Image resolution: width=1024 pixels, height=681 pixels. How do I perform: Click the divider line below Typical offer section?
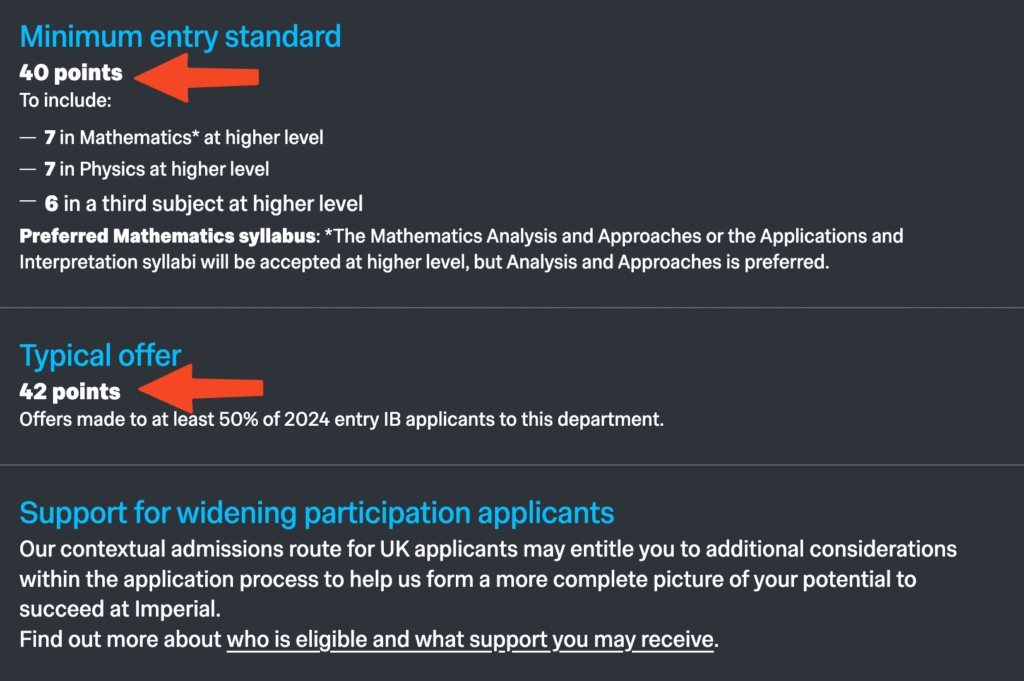[x=512, y=465]
